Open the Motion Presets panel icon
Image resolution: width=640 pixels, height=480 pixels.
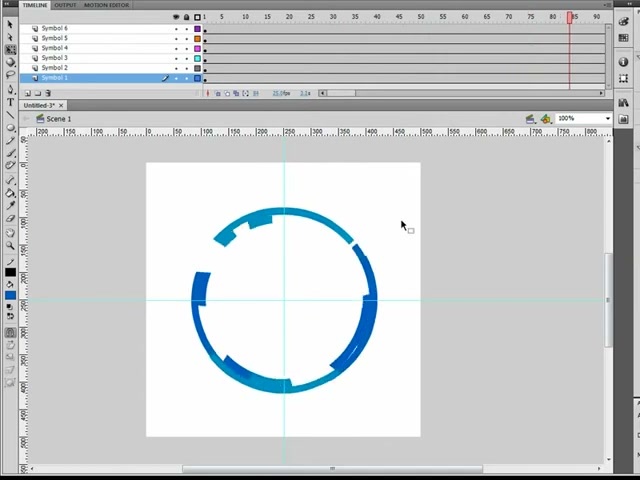click(623, 119)
